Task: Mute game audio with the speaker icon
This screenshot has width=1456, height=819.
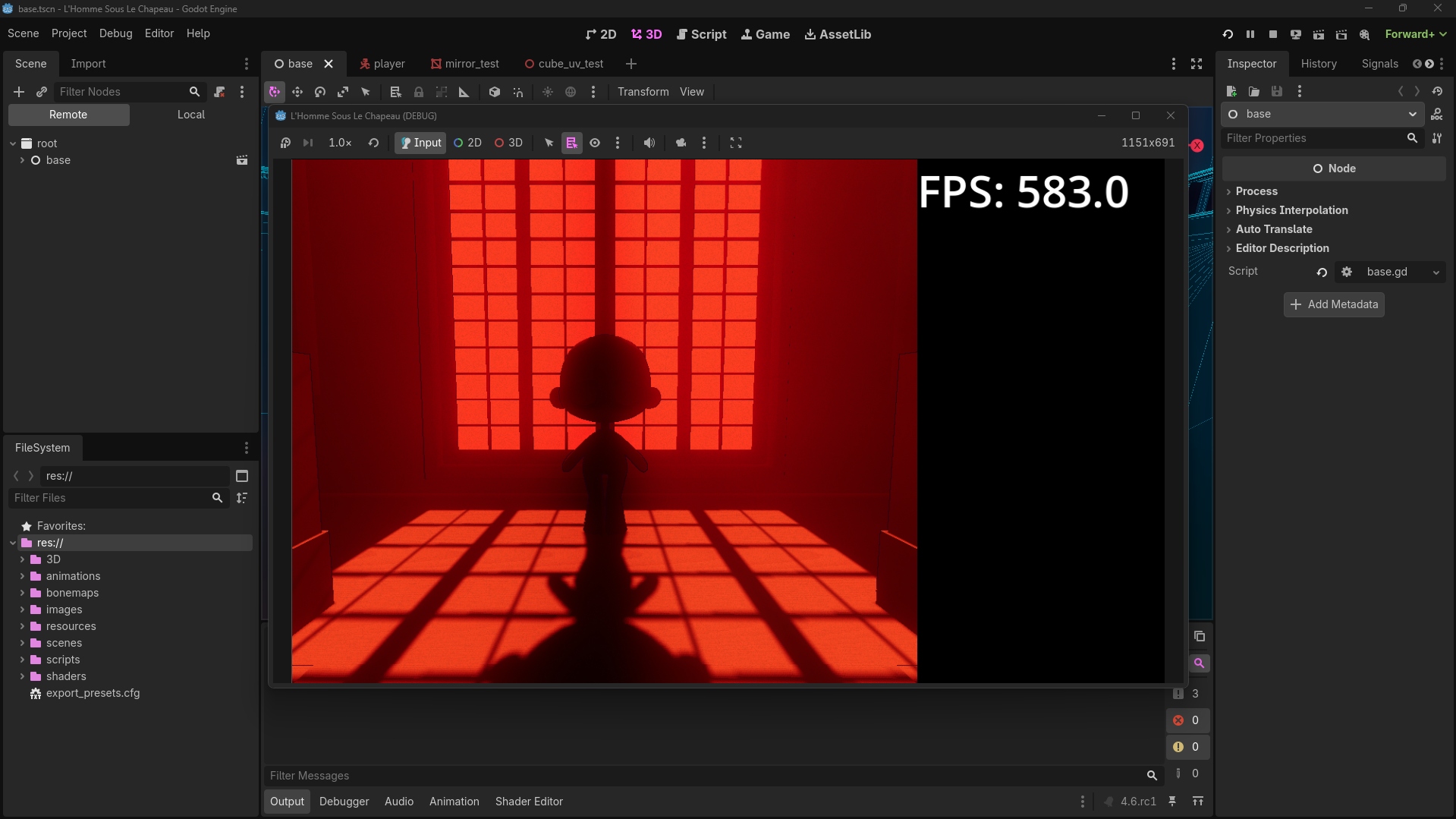Action: [649, 143]
